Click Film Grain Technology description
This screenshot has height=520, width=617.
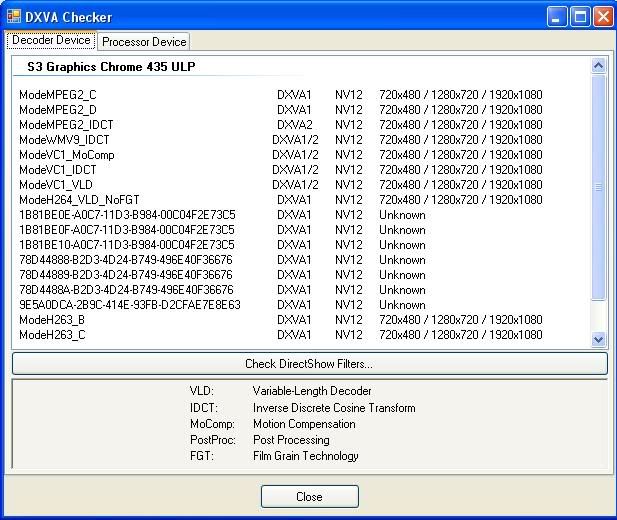pyautogui.click(x=306, y=456)
